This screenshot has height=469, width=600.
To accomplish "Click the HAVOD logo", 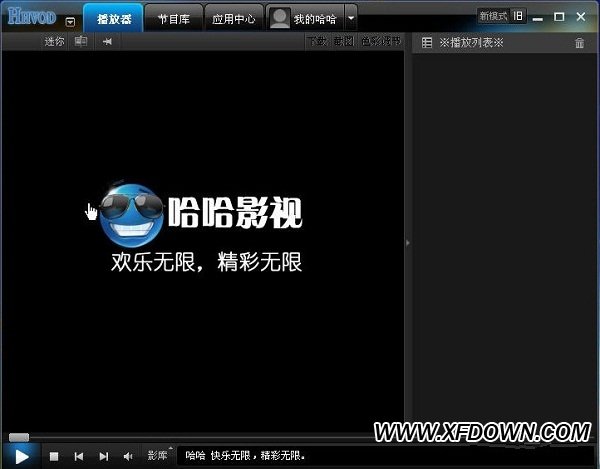I will tap(32, 16).
